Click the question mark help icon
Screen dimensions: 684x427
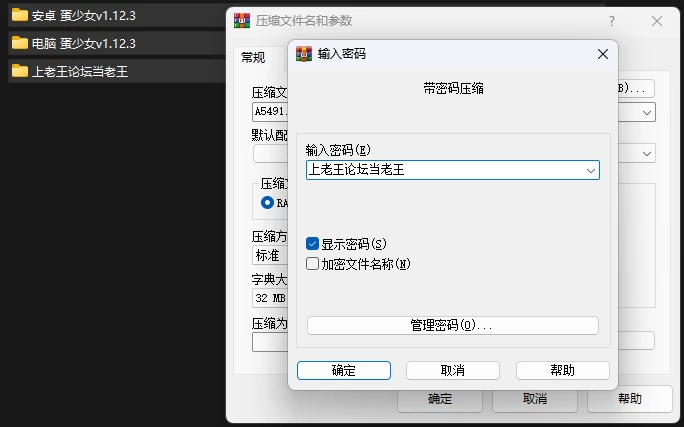point(612,21)
